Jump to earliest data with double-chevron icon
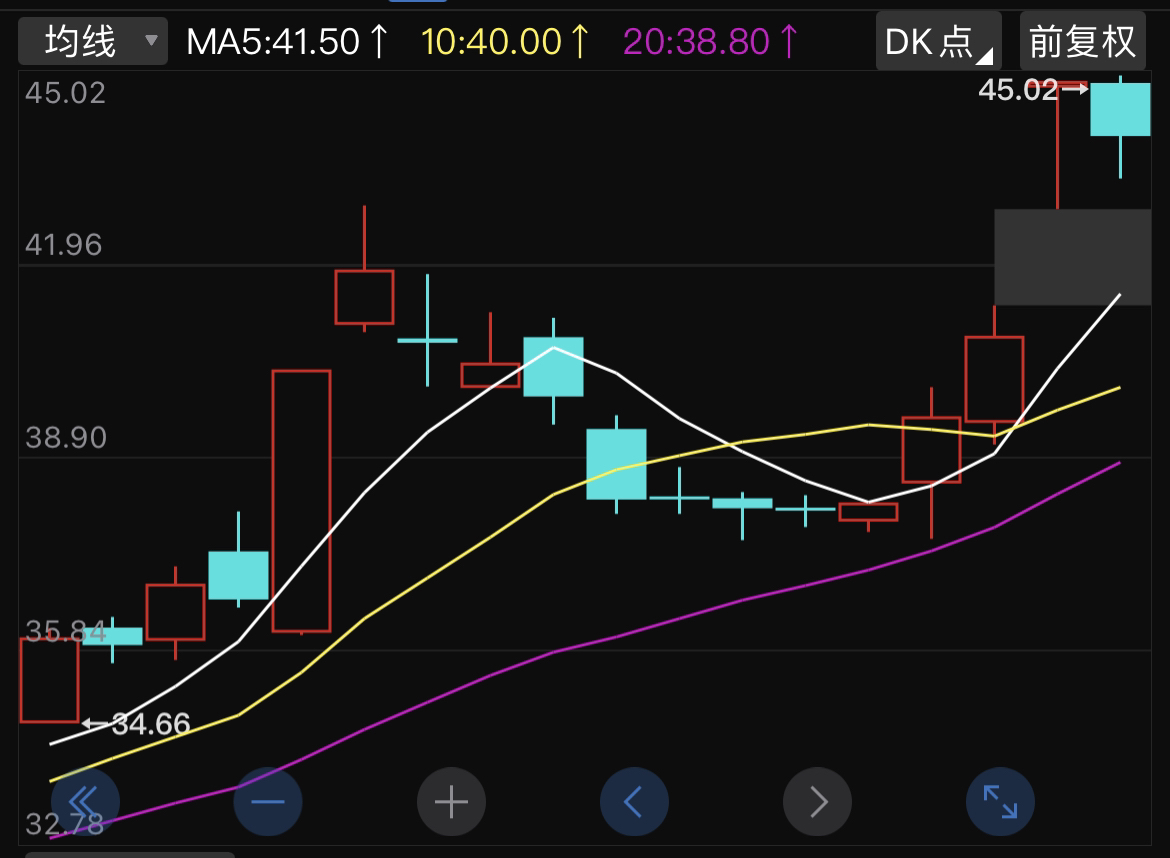 85,801
